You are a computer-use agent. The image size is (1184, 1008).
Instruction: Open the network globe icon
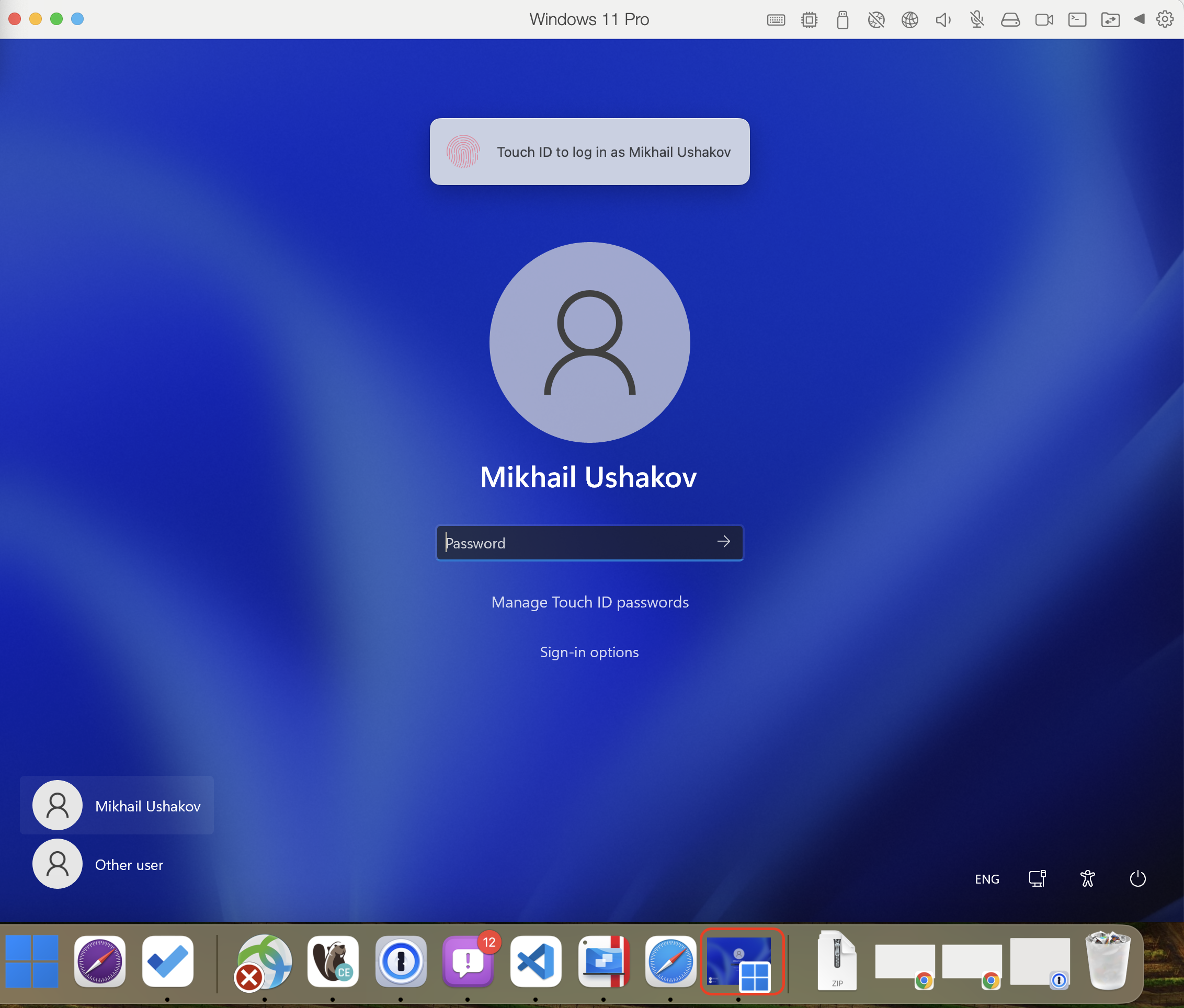click(x=909, y=20)
